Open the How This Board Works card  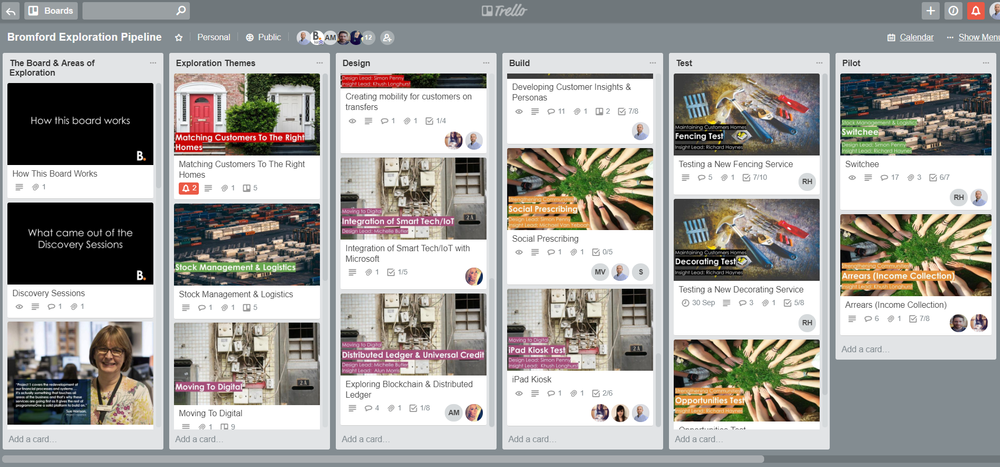point(80,139)
